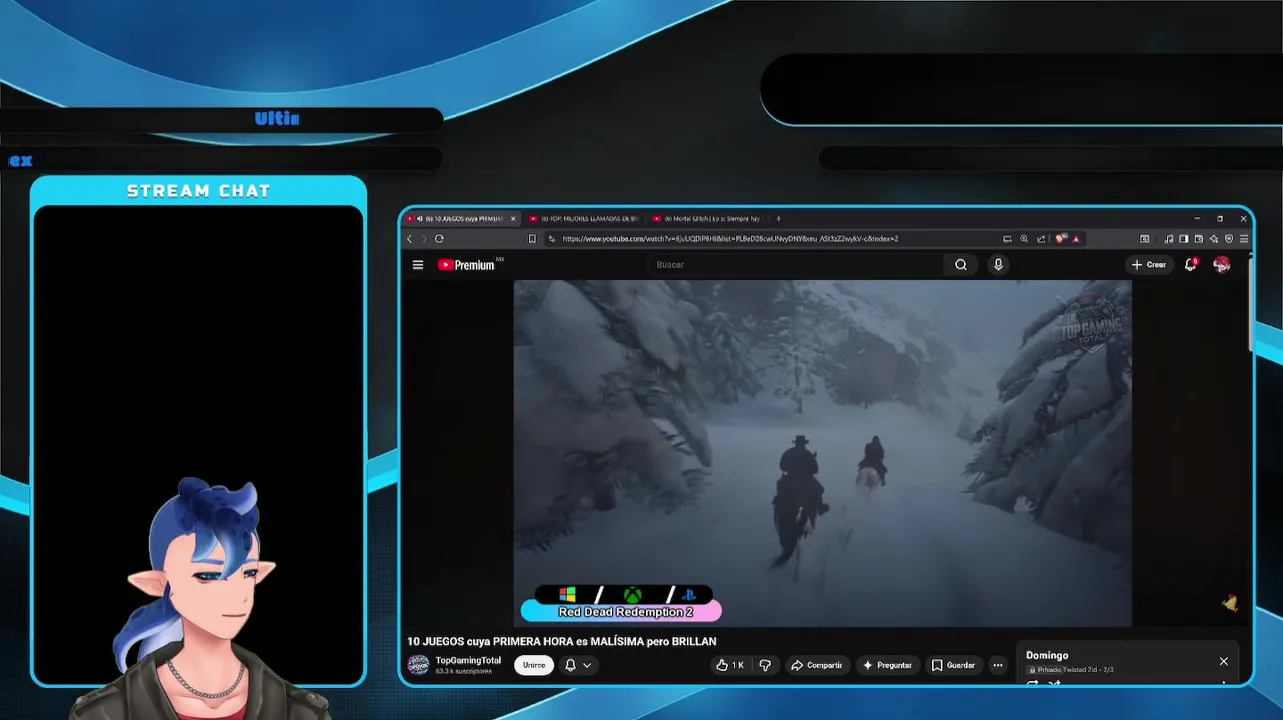Go back in the browser
This screenshot has height=720, width=1283.
point(409,239)
